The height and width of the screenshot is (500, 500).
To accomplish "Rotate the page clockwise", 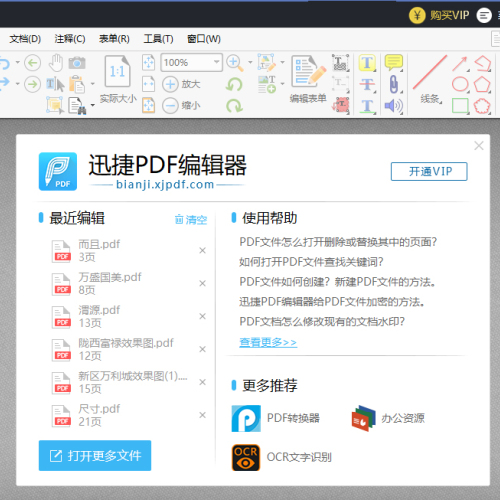I will pyautogui.click(x=234, y=106).
